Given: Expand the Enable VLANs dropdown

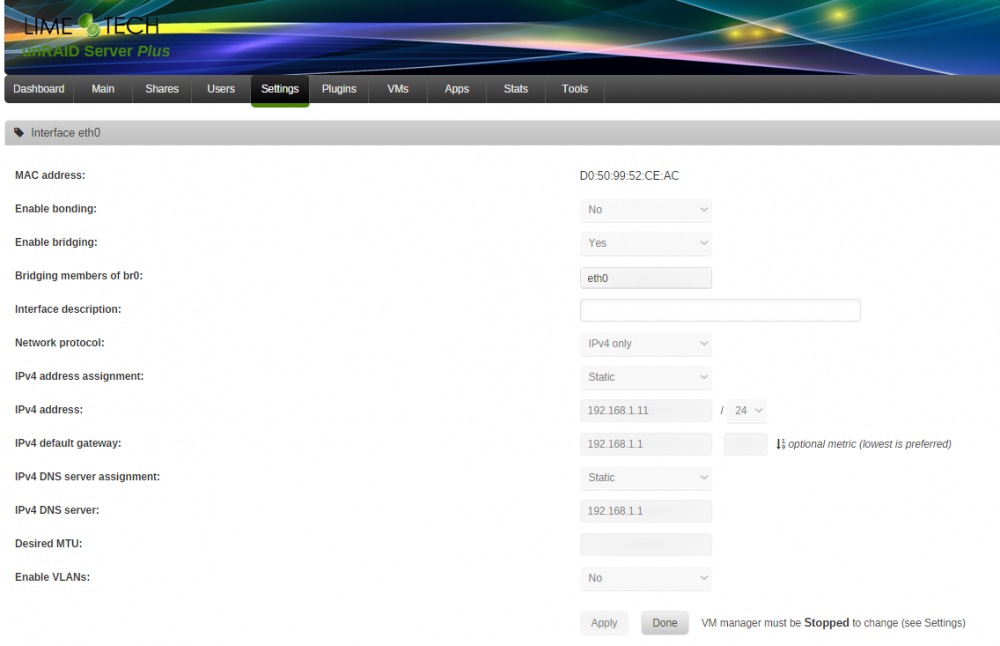Looking at the screenshot, I should coord(645,578).
